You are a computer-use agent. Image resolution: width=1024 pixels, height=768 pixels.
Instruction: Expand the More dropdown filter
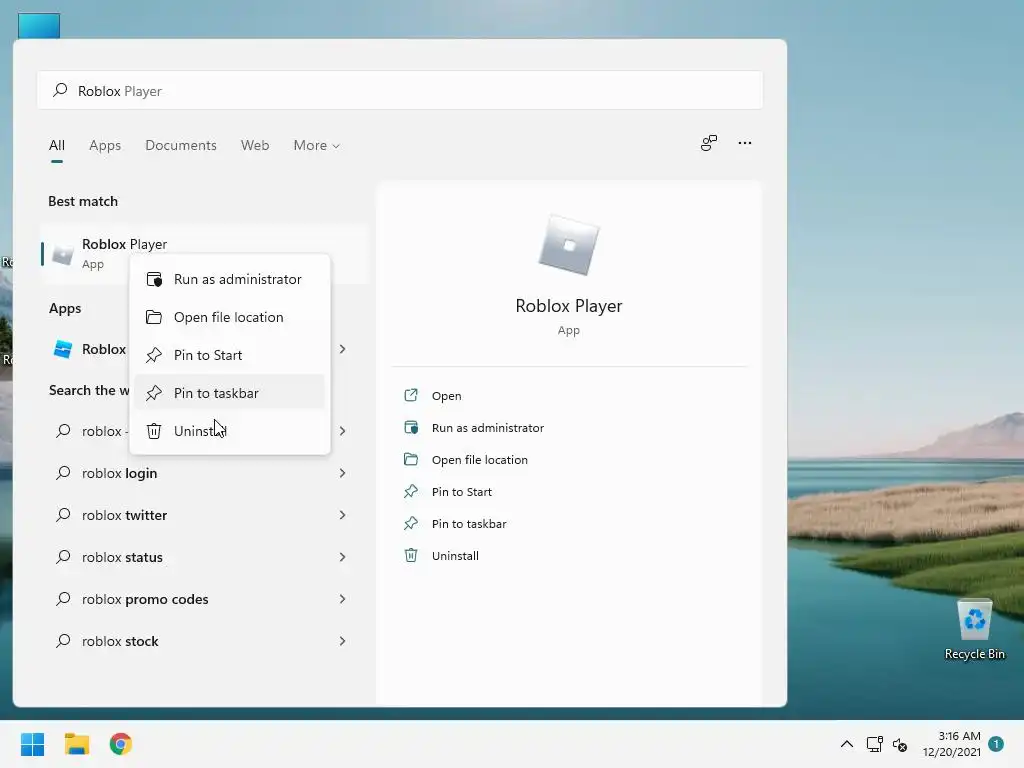point(317,145)
